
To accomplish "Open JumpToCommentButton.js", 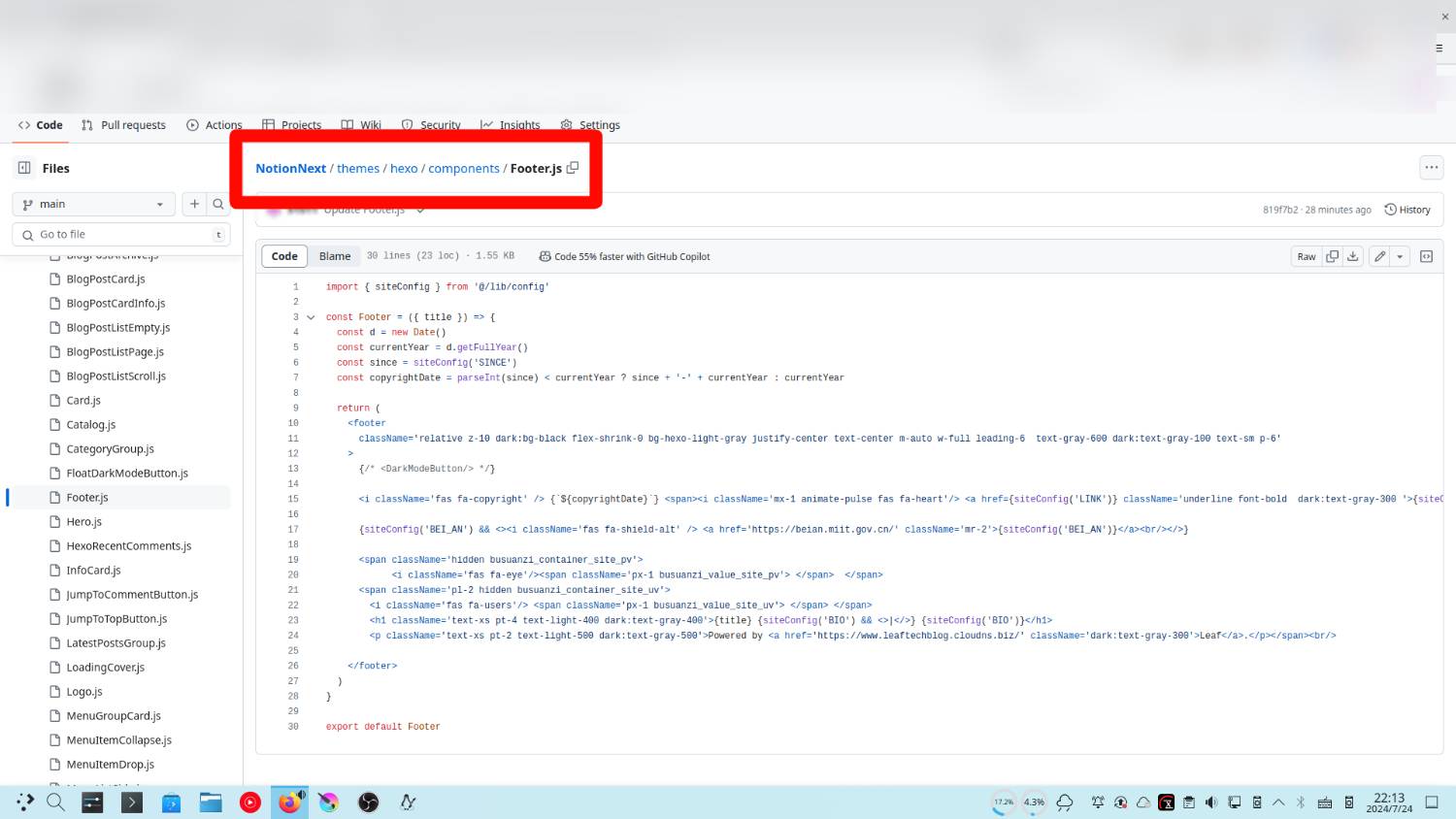I will pyautogui.click(x=132, y=594).
